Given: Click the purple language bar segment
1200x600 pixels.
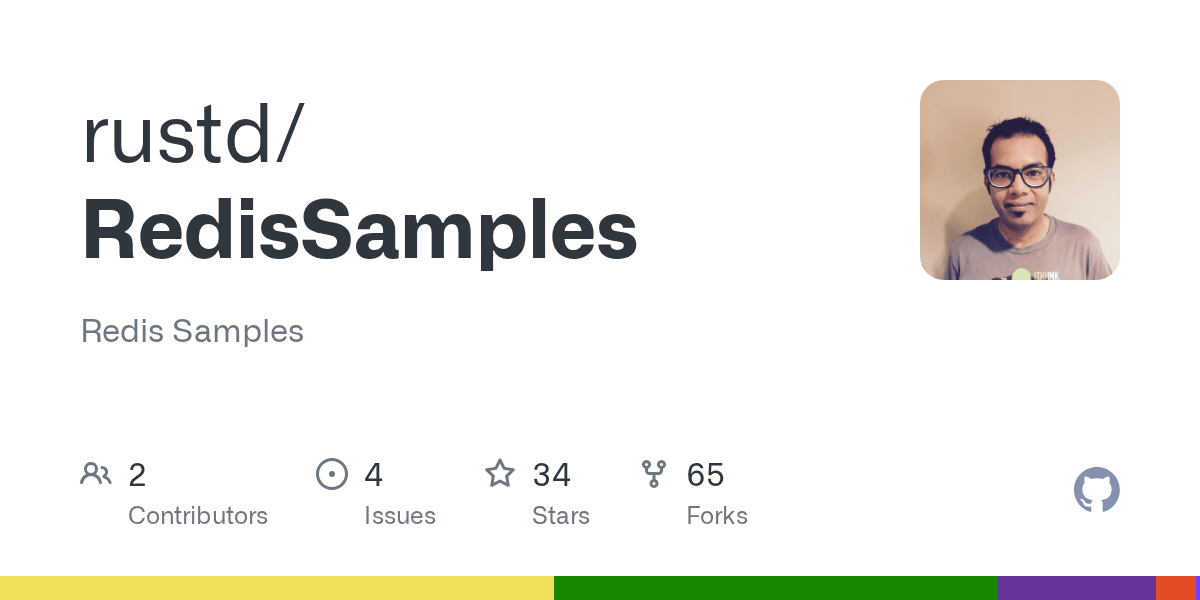Looking at the screenshot, I should tap(1077, 588).
